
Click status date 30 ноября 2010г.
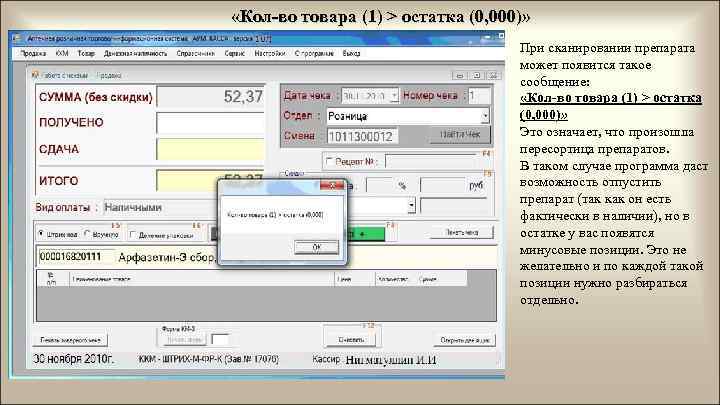[73, 359]
